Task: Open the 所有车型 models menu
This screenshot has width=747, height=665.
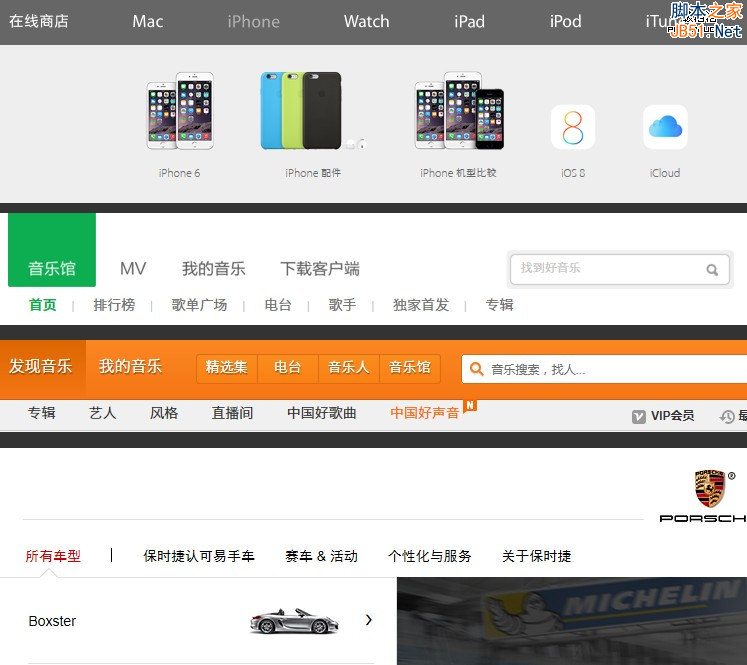Action: click(x=53, y=556)
